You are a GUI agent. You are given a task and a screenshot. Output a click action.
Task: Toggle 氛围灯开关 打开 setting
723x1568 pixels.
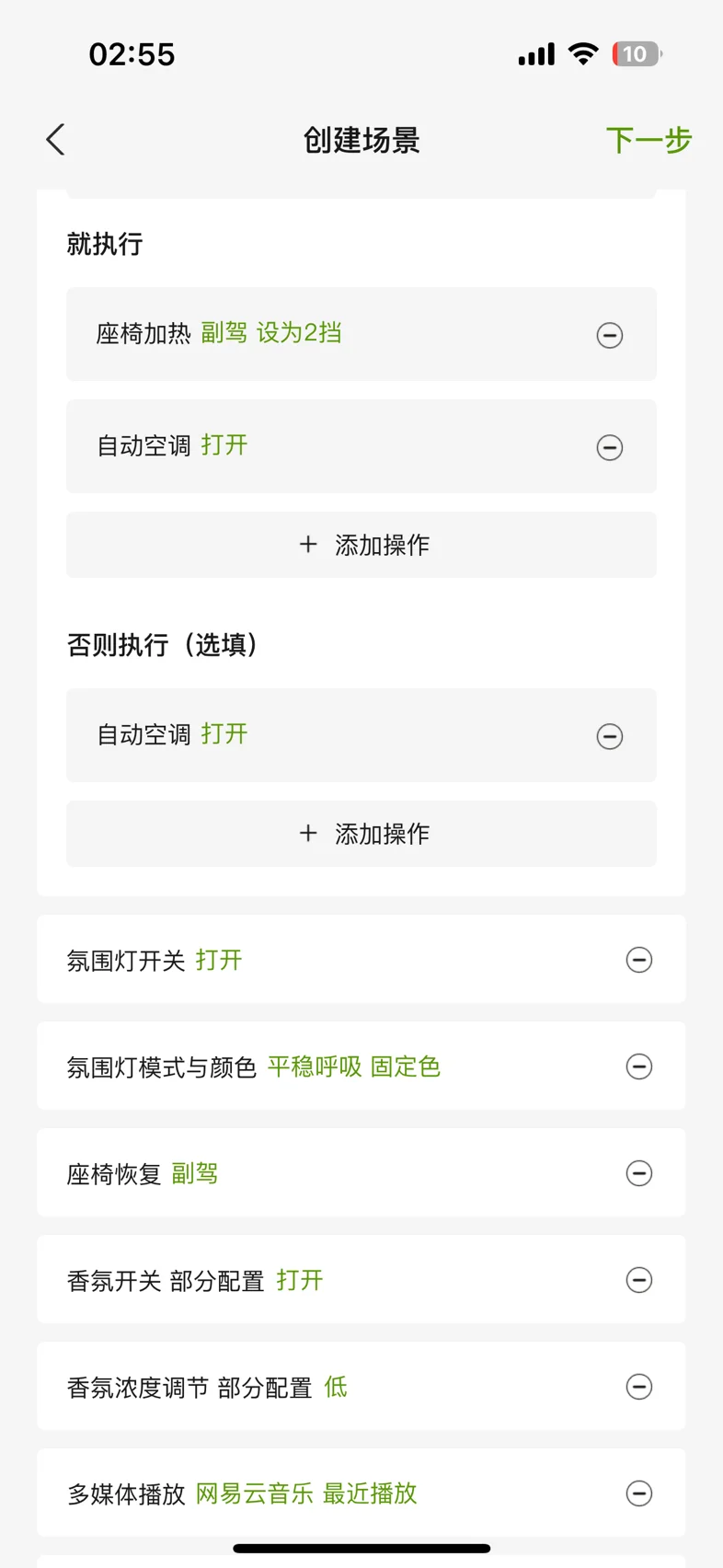point(219,960)
